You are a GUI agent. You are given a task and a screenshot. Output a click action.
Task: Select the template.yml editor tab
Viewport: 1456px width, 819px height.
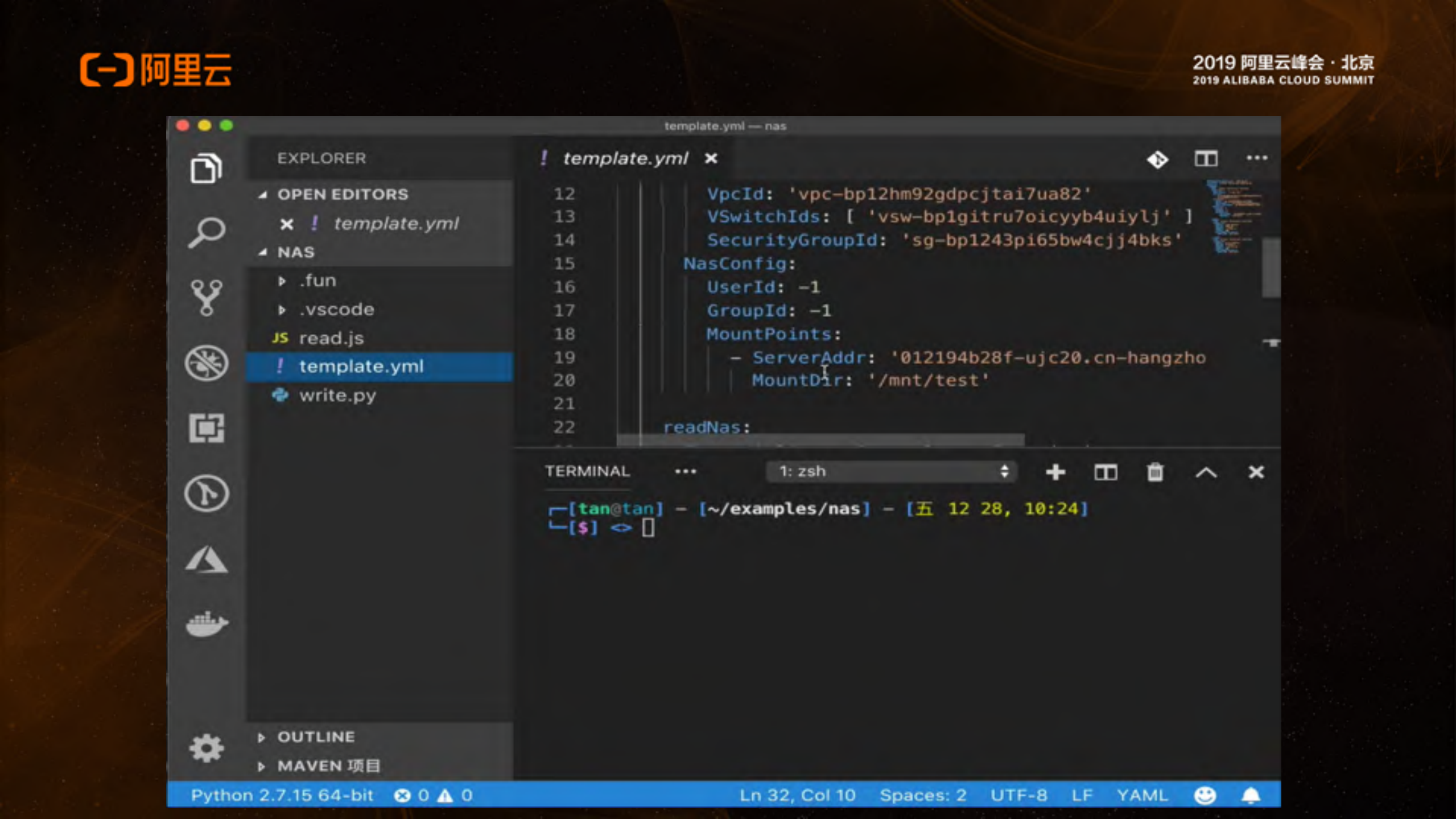(625, 159)
